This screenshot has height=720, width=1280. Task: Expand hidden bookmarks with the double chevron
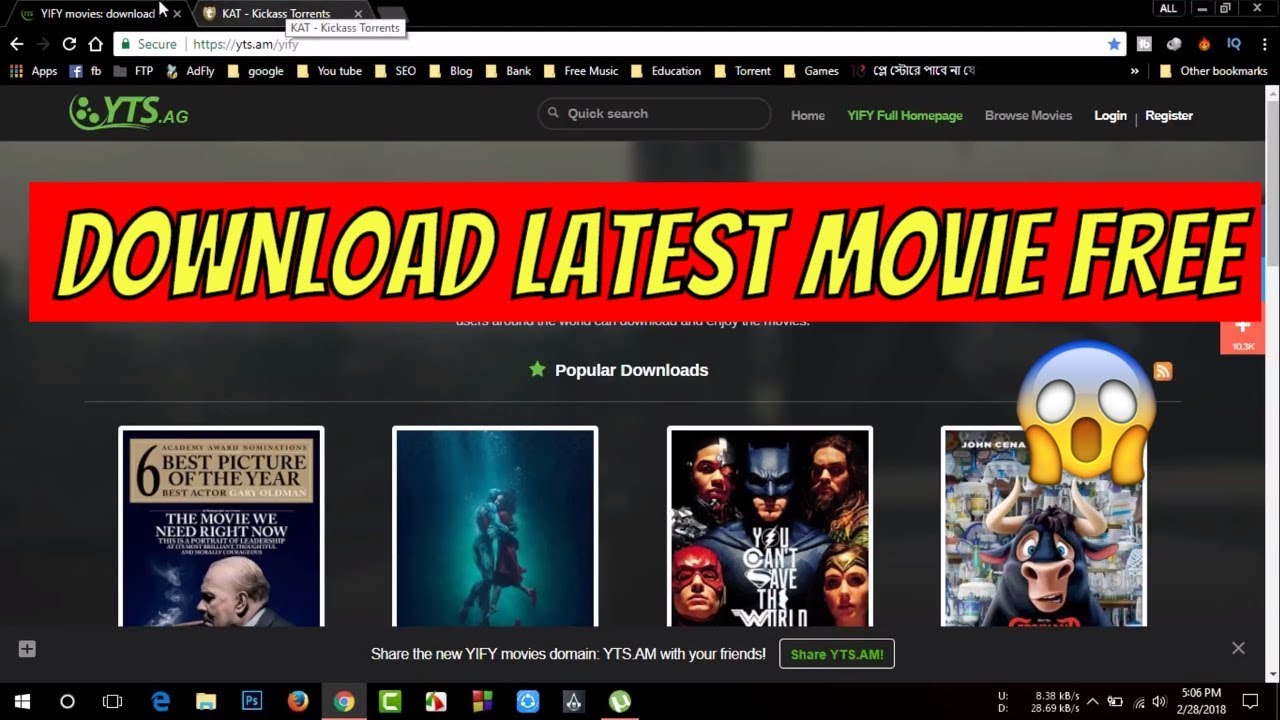coord(1134,71)
